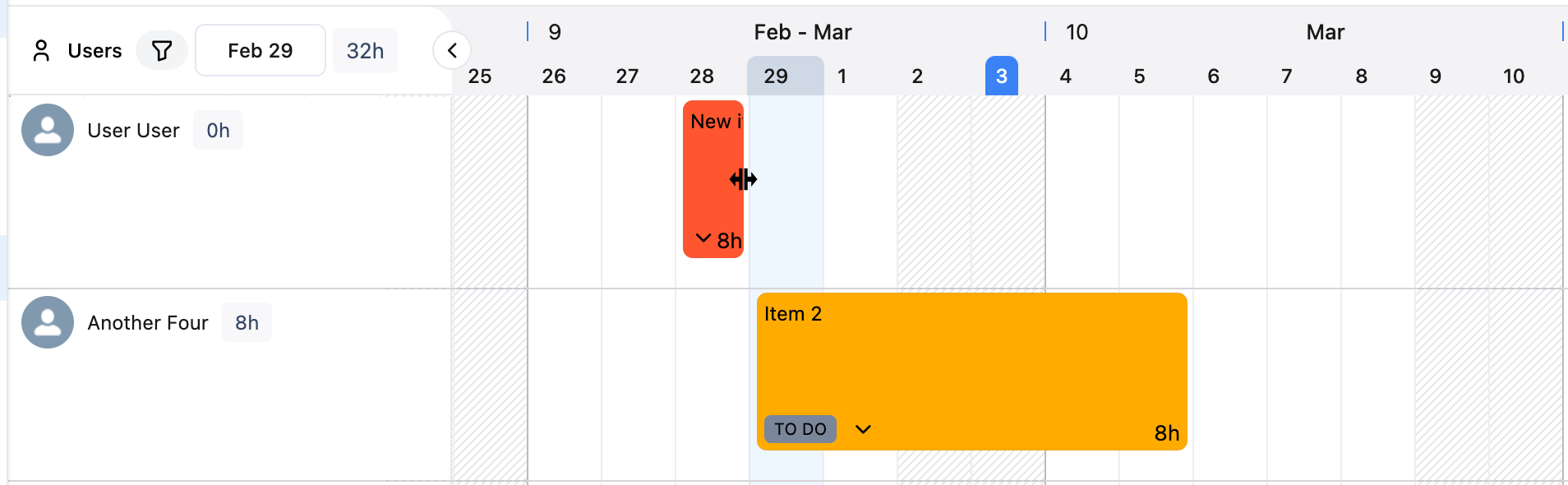Viewport: 1568px width, 485px height.
Task: Click Another Four avatar icon
Action: point(48,322)
